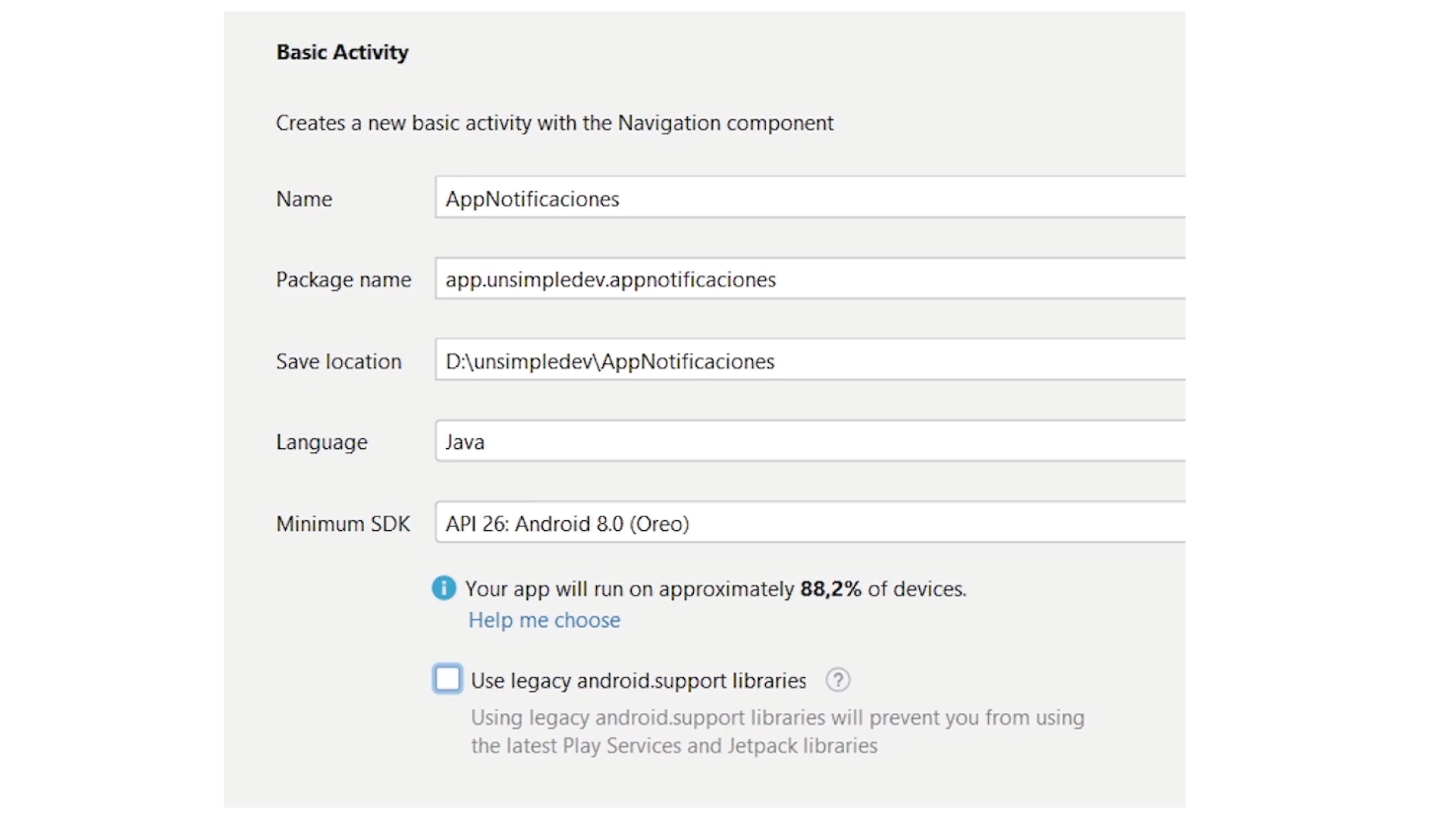
Task: Enable Use legacy android.support libraries checkbox
Action: click(x=447, y=679)
